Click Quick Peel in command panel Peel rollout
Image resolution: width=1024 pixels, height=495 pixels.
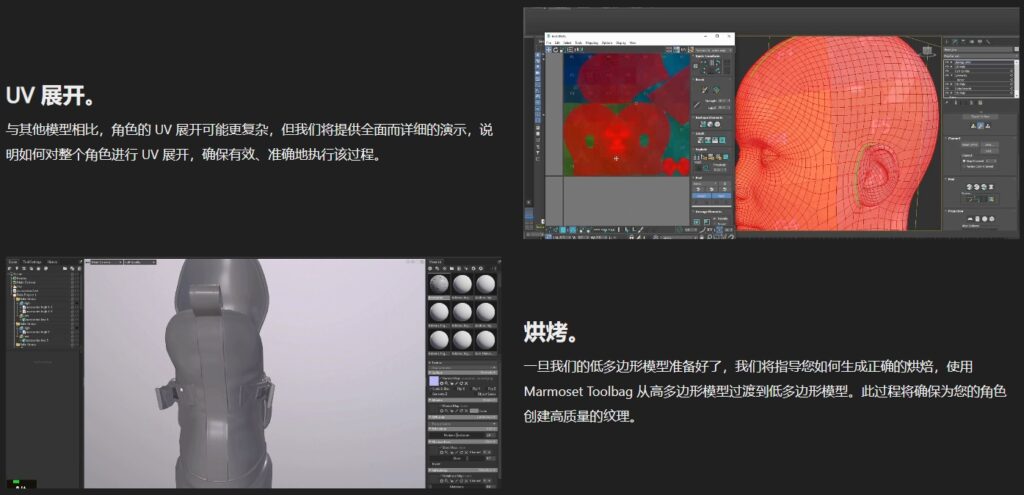(970, 187)
